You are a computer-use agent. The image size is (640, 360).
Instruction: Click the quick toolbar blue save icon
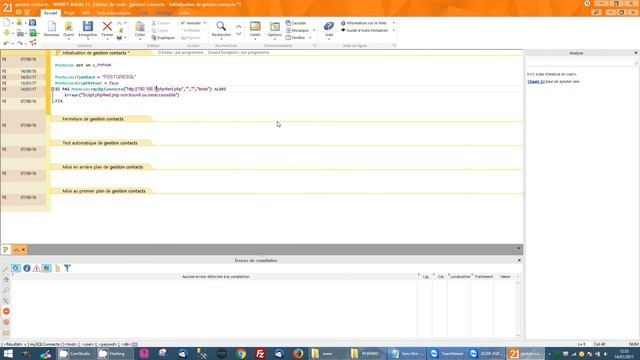pos(32,22)
